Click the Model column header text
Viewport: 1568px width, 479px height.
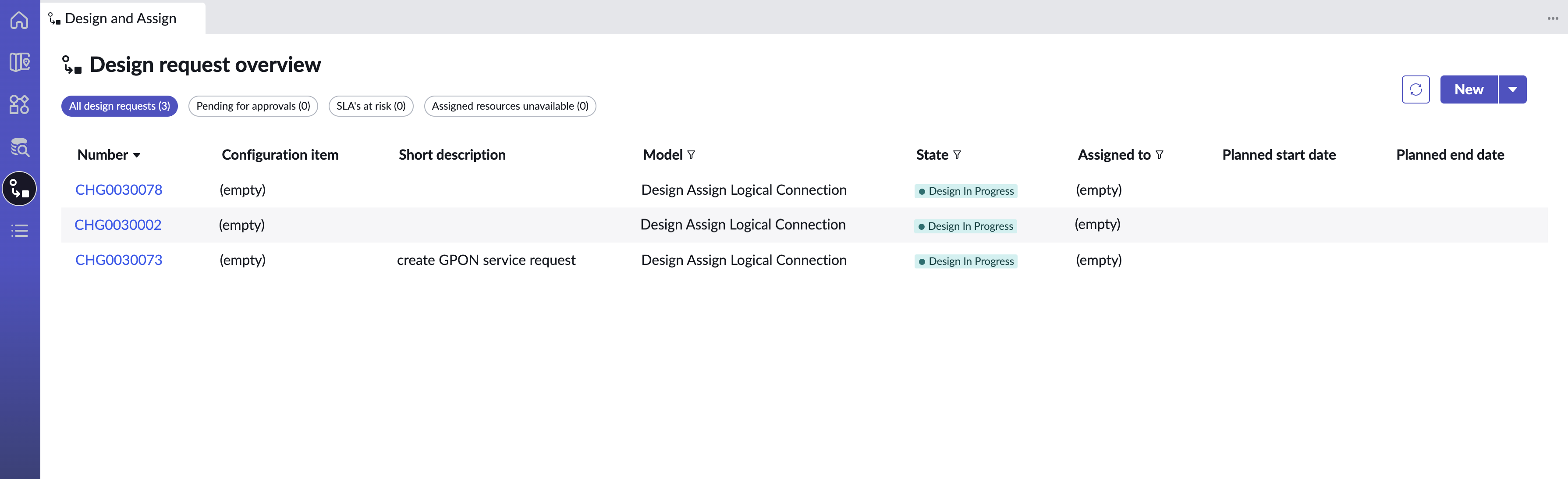click(x=662, y=155)
